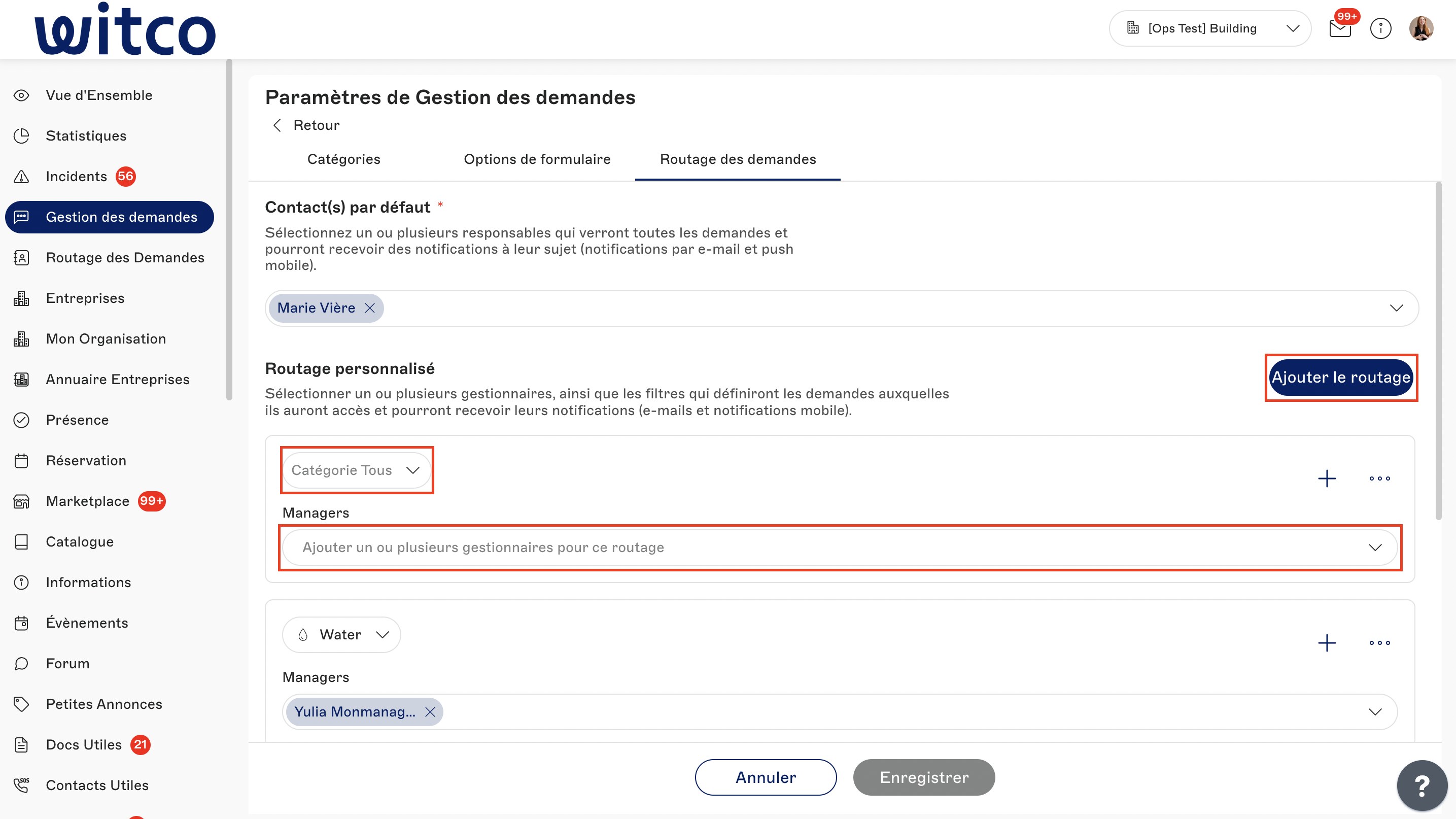The height and width of the screenshot is (819, 1456).
Task: Click the Ajouter le routage button
Action: pyautogui.click(x=1341, y=377)
